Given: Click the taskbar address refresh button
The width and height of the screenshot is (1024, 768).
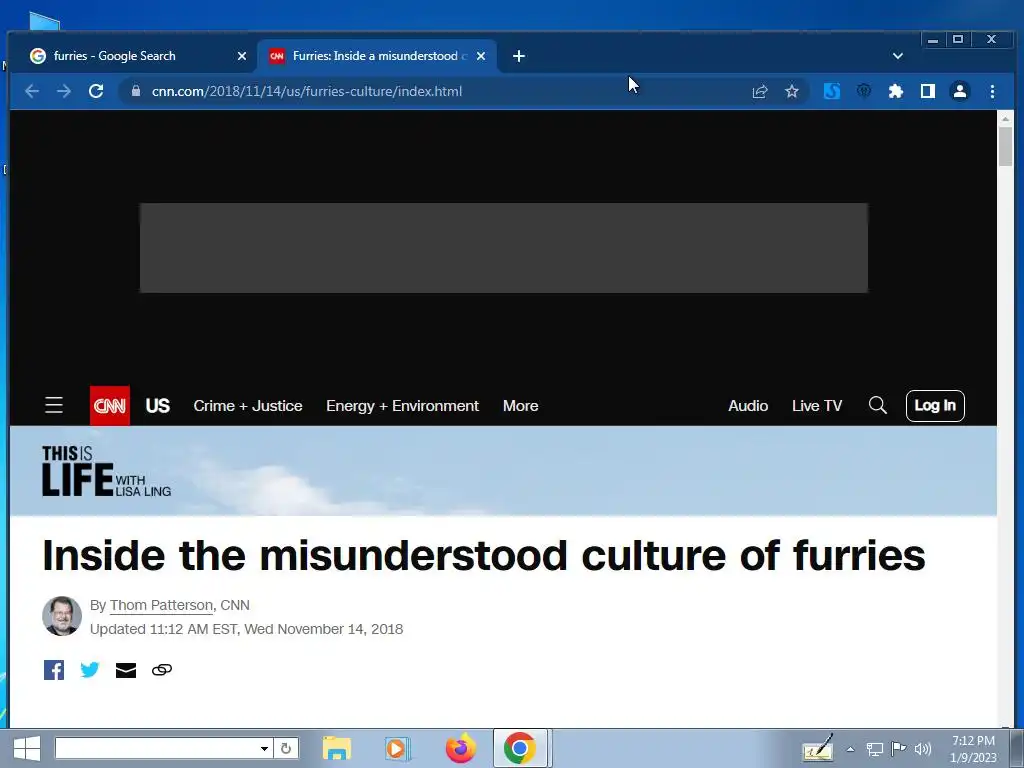Looking at the screenshot, I should coord(286,748).
